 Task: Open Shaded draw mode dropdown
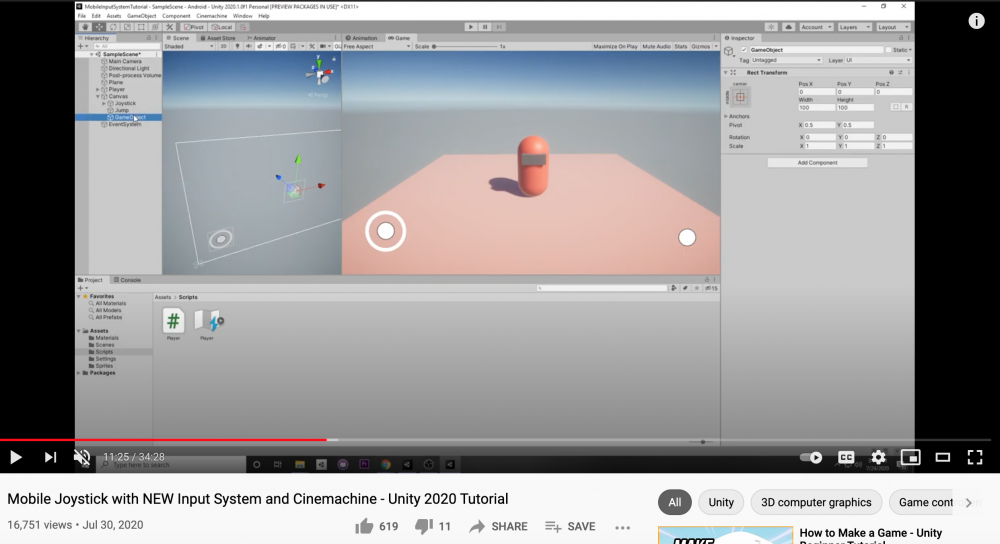pyautogui.click(x=189, y=46)
